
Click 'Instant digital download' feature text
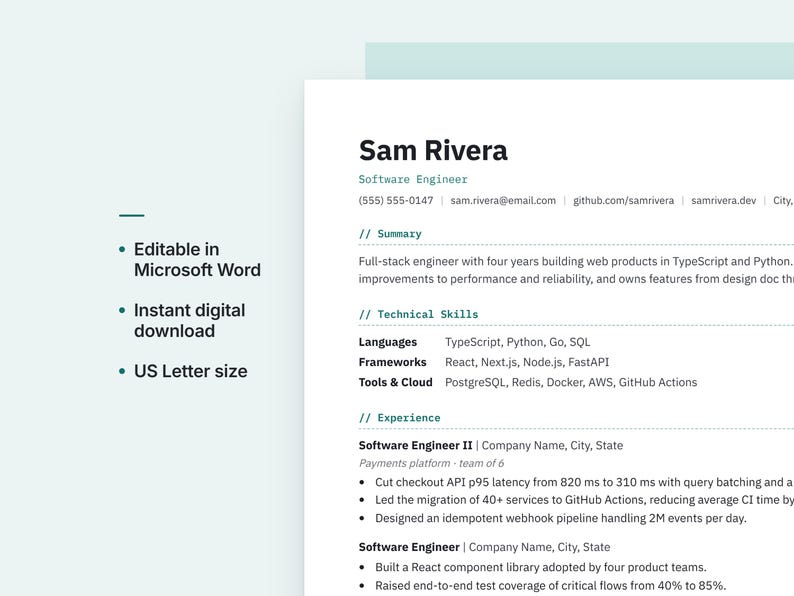pos(189,321)
